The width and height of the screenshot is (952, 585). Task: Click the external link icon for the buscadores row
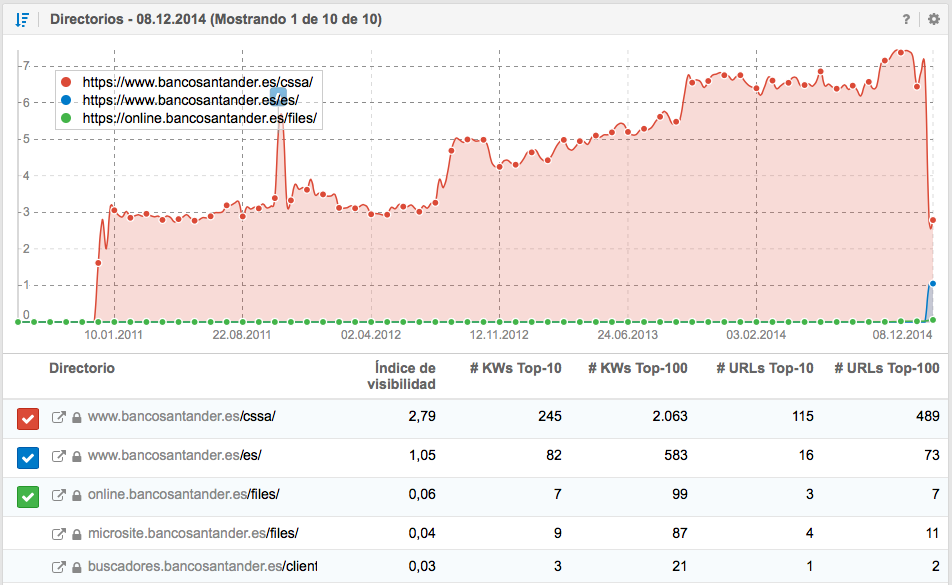(x=58, y=569)
